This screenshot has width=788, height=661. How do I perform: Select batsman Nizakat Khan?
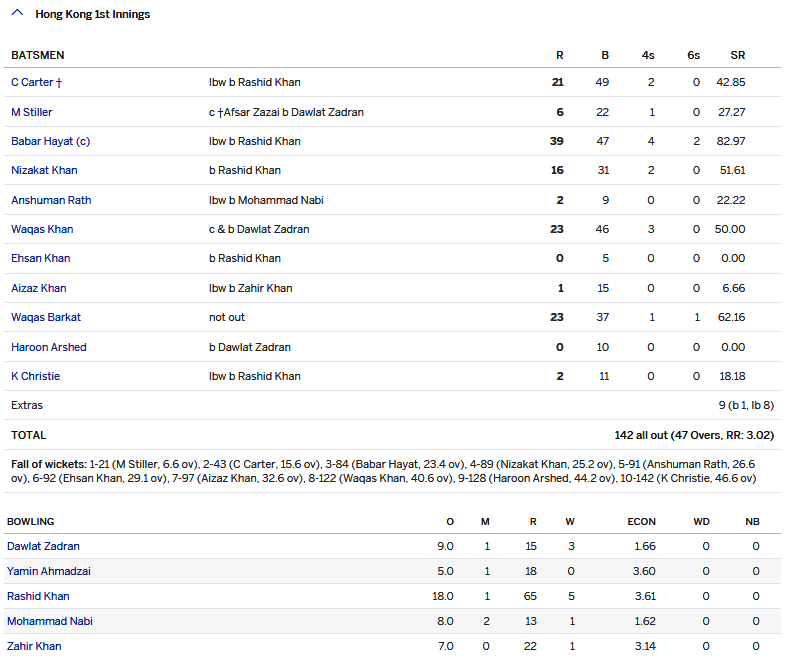point(44,170)
